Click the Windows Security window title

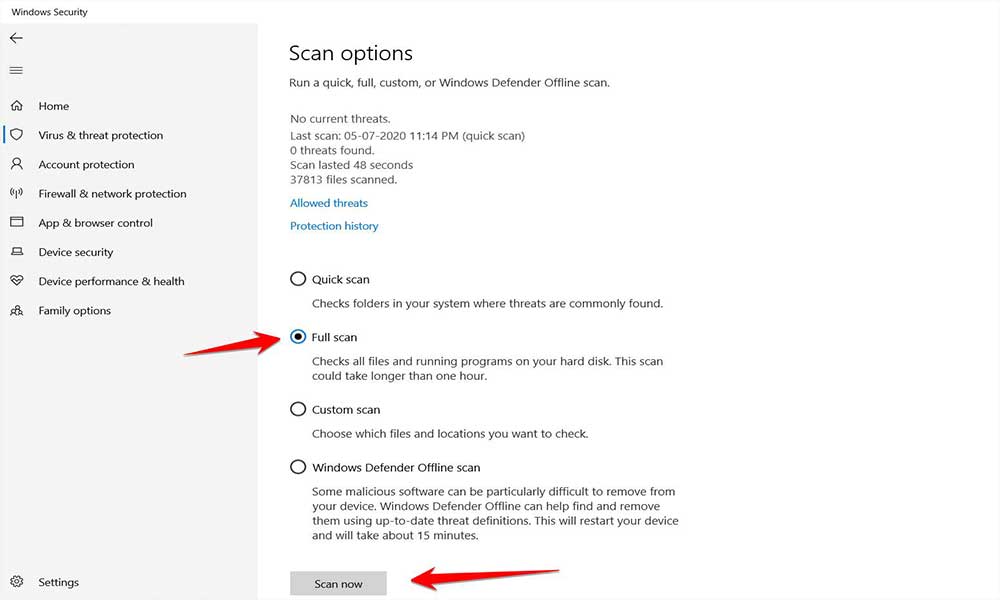pyautogui.click(x=50, y=11)
